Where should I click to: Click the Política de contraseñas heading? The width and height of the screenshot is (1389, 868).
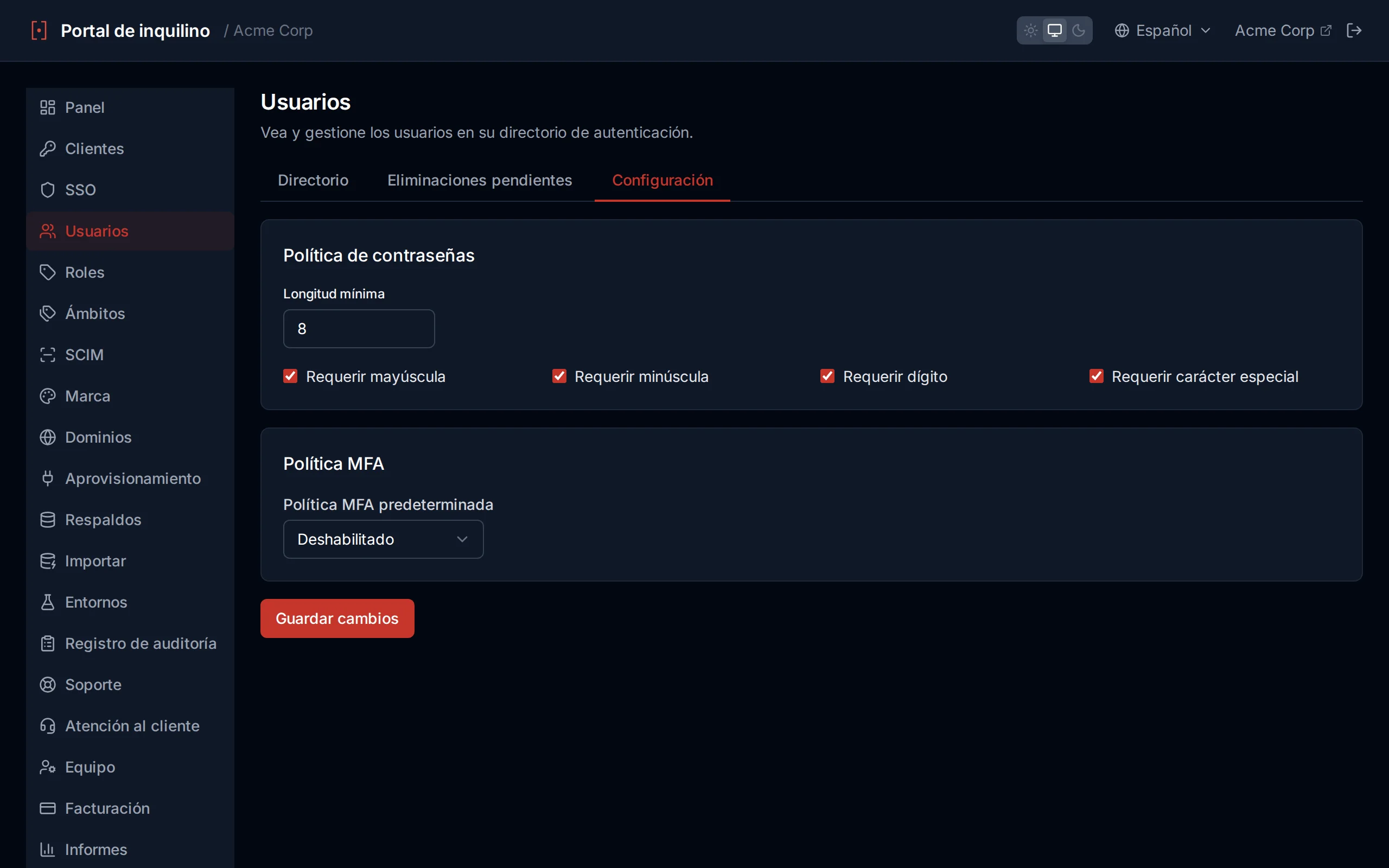(x=379, y=256)
